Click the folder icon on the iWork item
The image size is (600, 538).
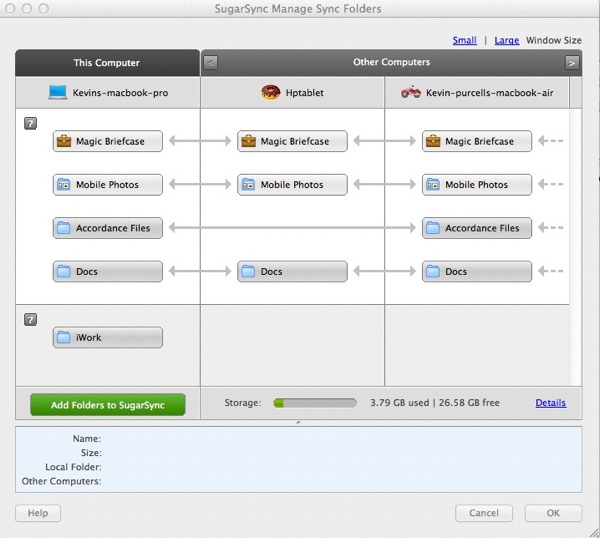(x=64, y=337)
